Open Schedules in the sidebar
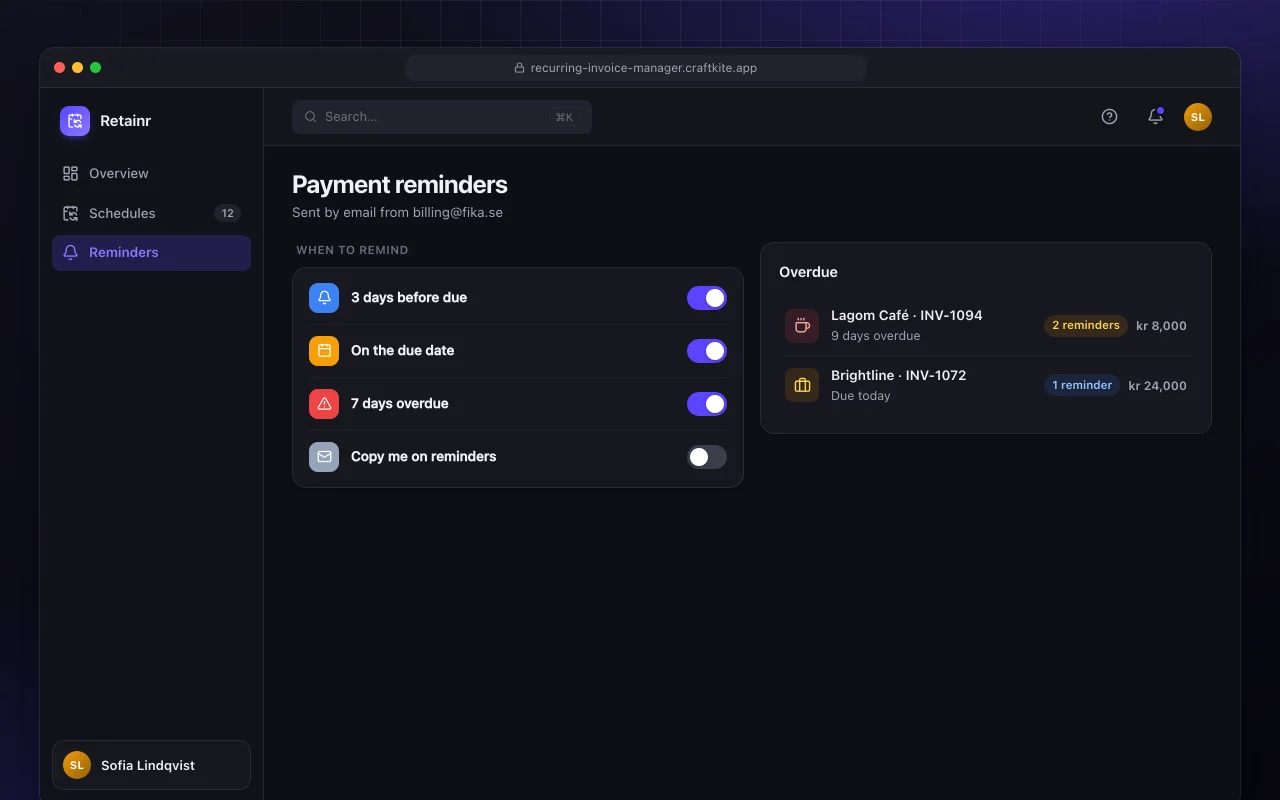This screenshot has width=1280, height=800. click(151, 213)
